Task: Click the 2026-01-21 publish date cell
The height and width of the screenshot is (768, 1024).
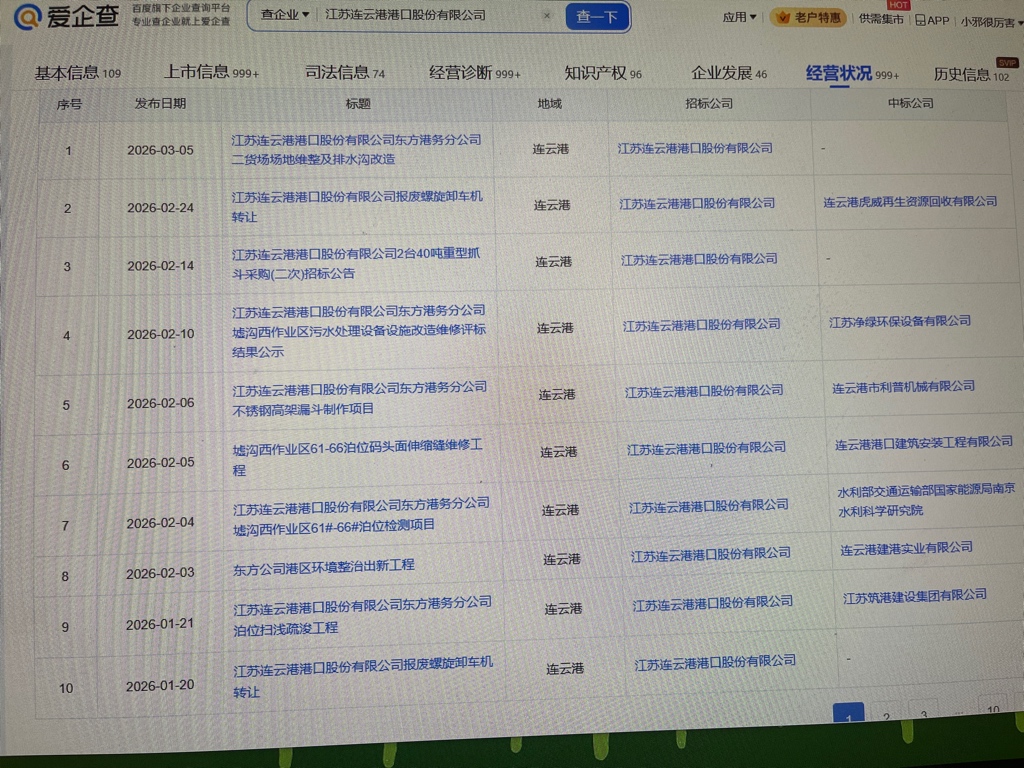Action: click(160, 624)
